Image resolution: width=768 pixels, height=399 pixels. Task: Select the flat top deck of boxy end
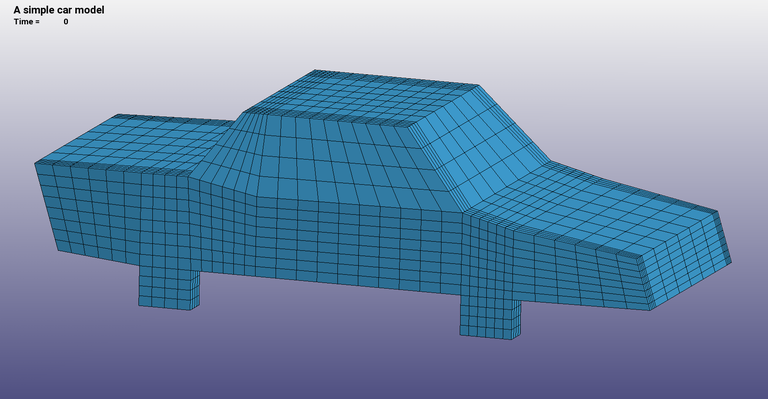coord(132,142)
